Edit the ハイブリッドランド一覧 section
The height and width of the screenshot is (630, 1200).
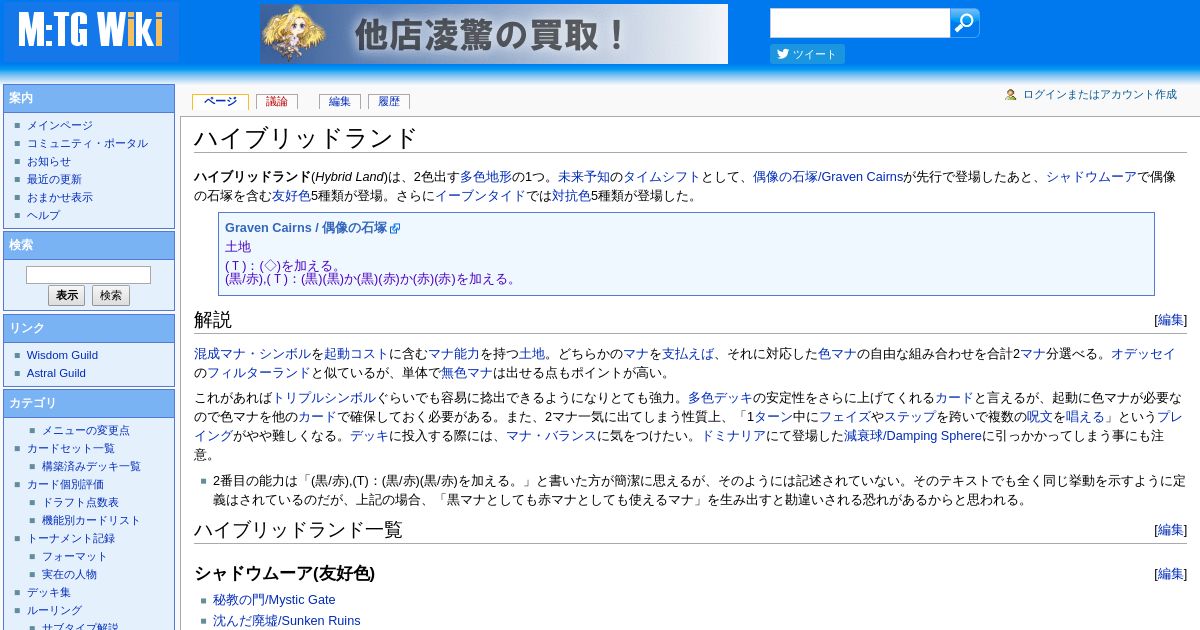coord(1170,530)
